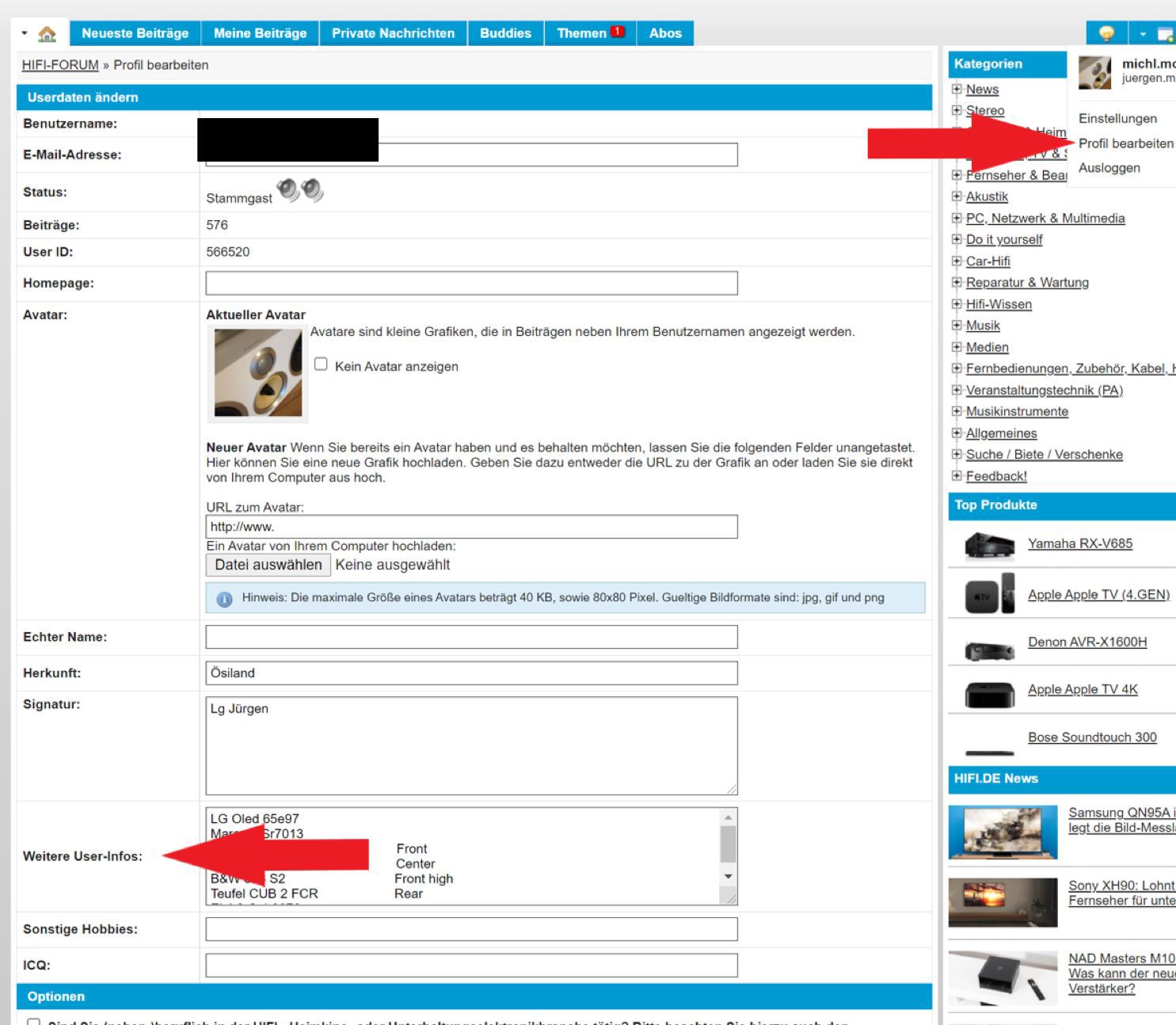
Task: Click the red Themen notification badge
Action: (618, 32)
